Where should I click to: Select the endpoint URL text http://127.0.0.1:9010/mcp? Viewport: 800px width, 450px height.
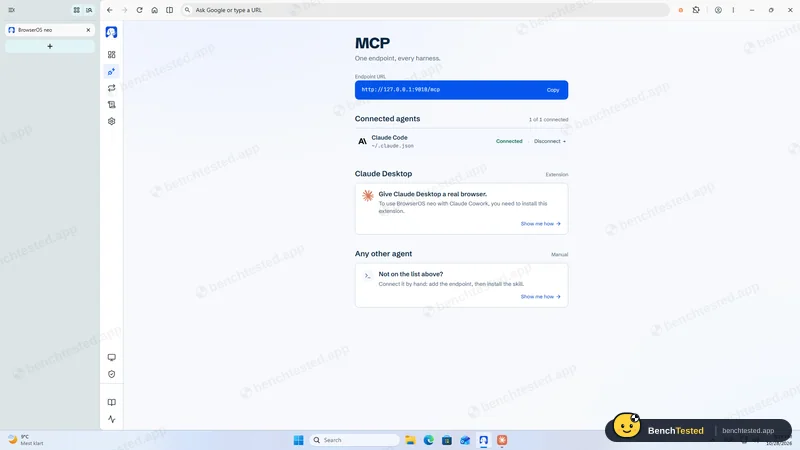tap(401, 89)
